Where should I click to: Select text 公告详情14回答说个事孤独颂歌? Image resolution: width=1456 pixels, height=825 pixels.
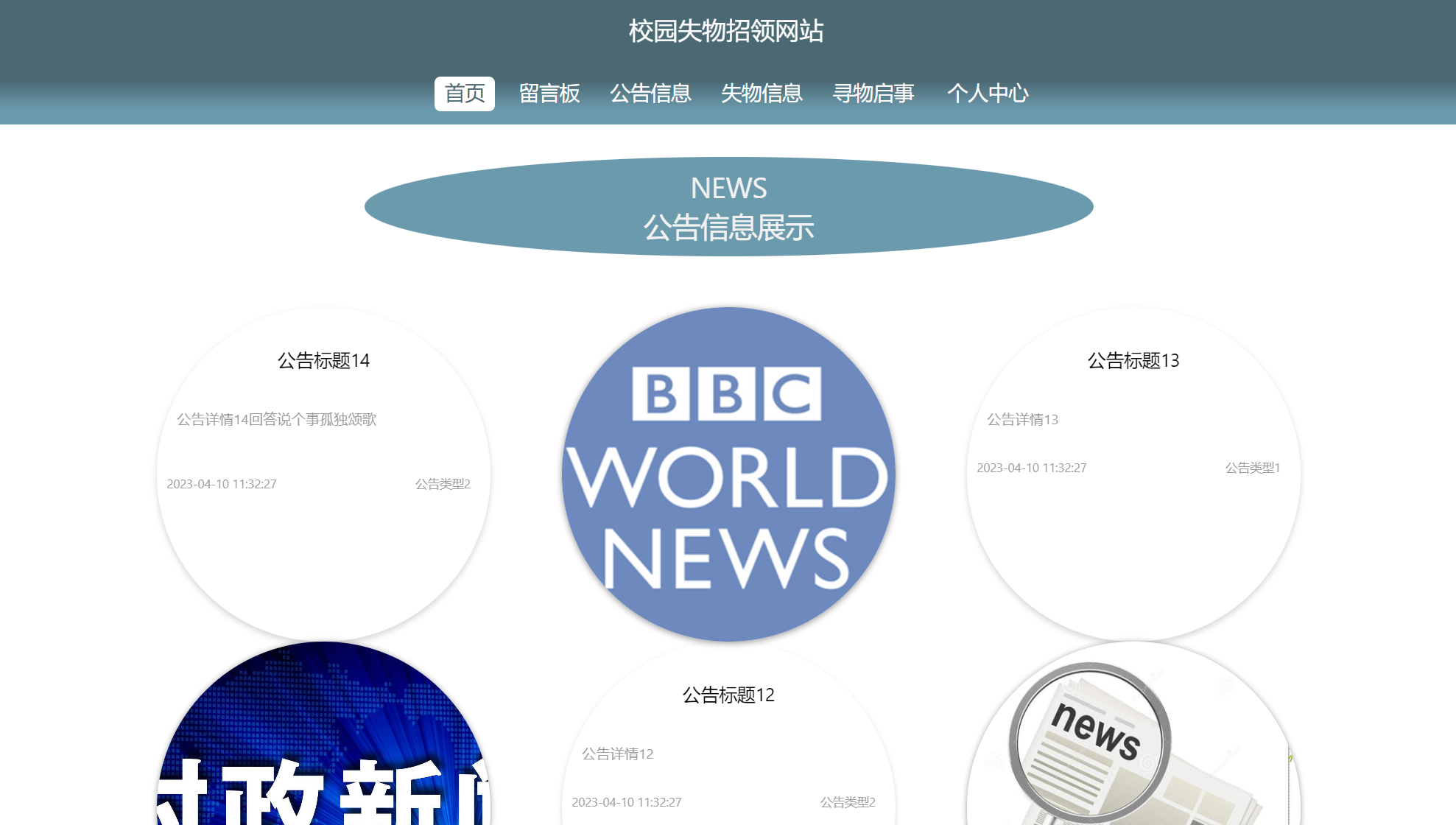[x=277, y=419]
